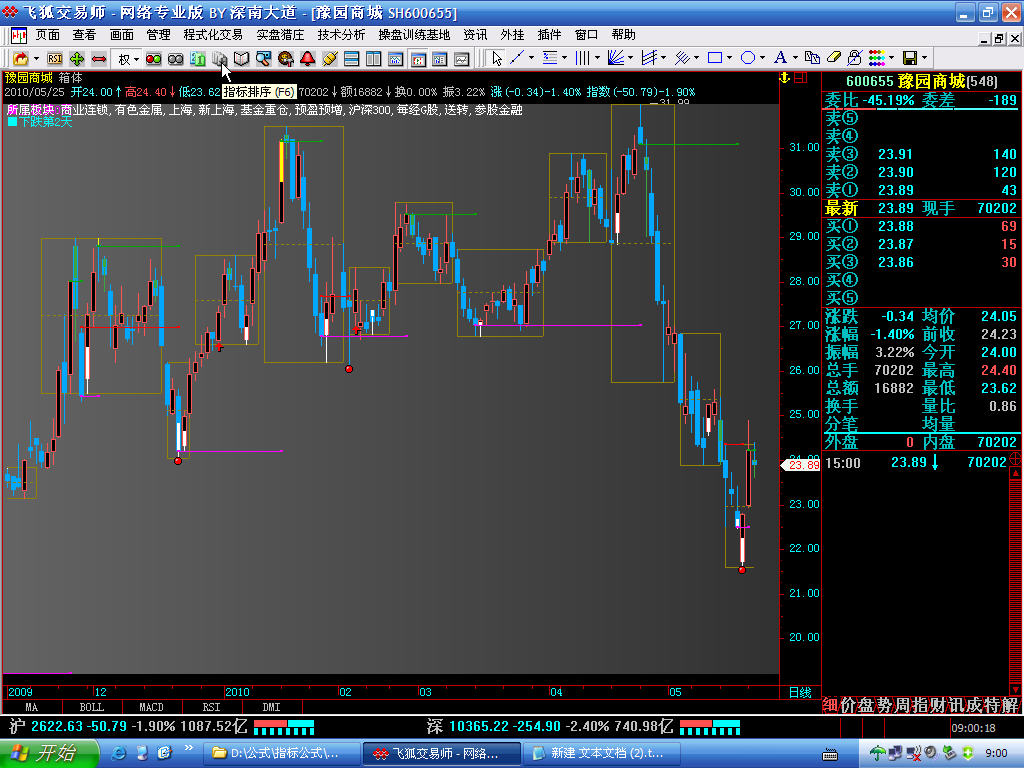This screenshot has width=1024, height=768.
Task: Expand the color palette dropdown arrow
Action: tap(892, 58)
